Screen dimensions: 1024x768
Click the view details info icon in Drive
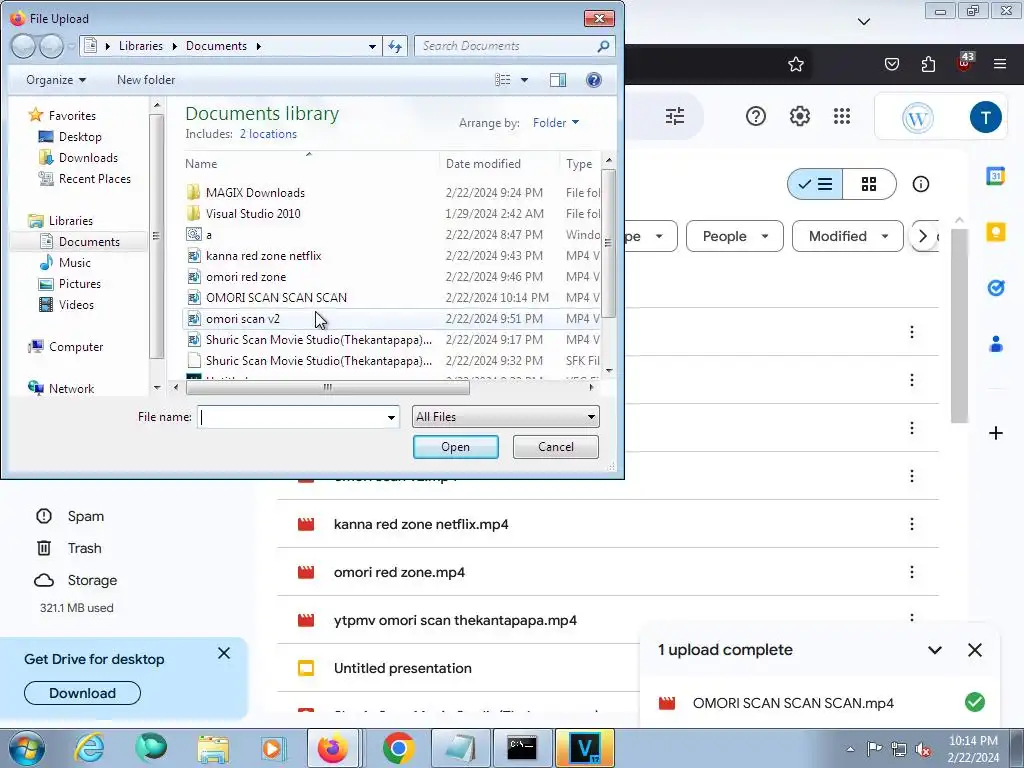point(921,184)
